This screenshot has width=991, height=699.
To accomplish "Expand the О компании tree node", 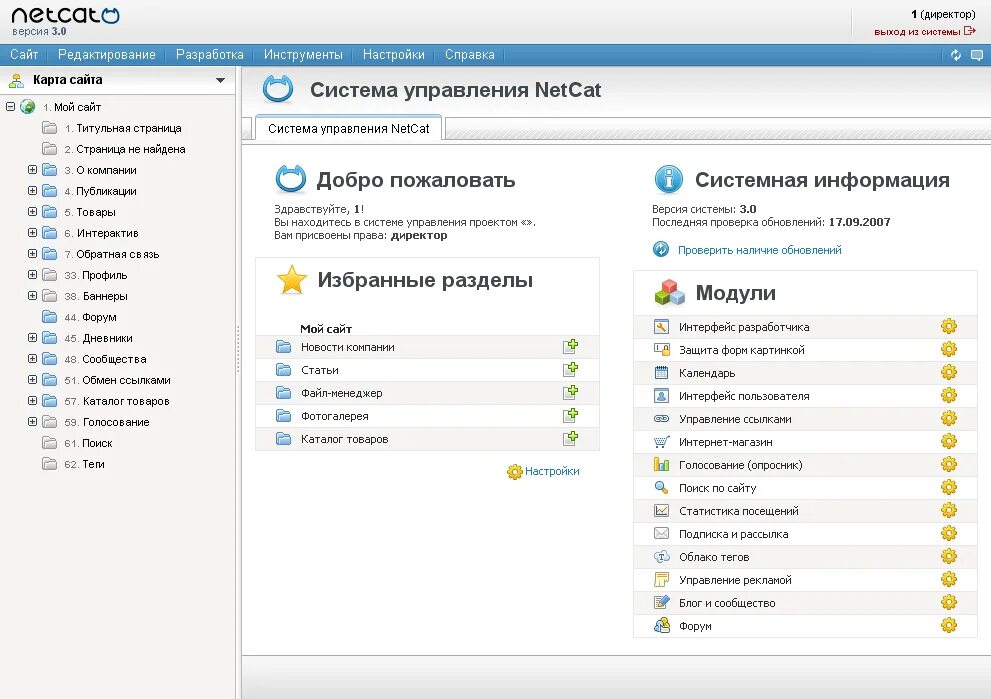I will coord(32,170).
